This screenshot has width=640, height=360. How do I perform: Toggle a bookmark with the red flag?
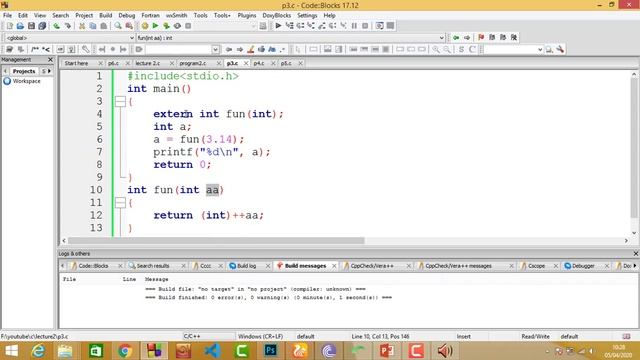[x=481, y=38]
